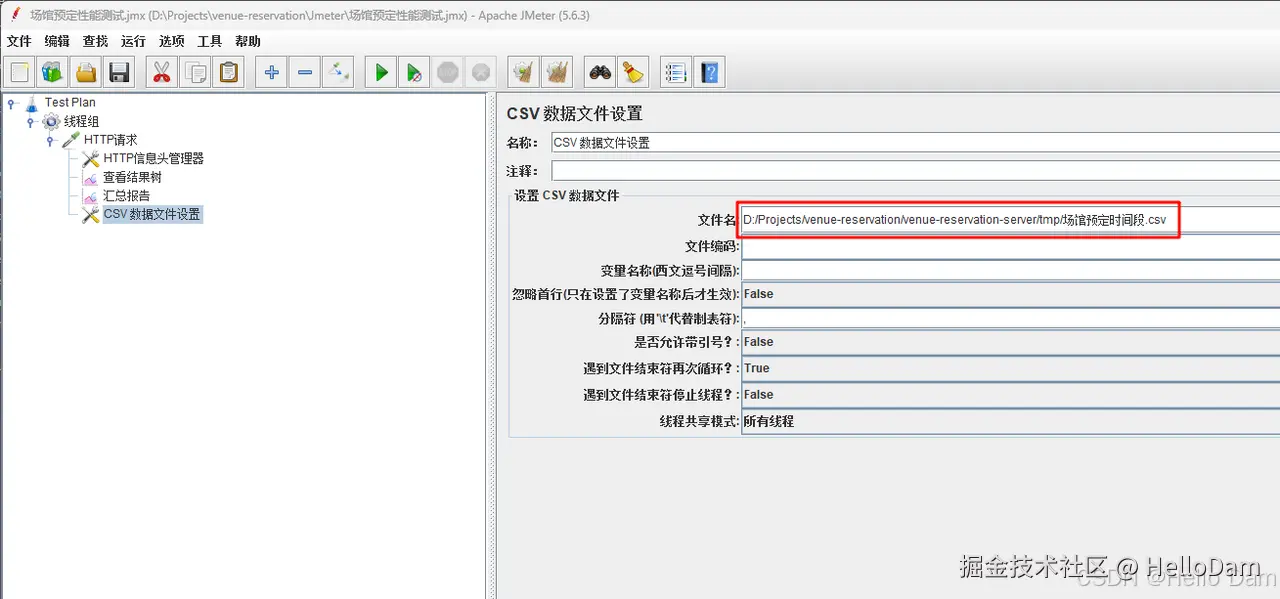Open Help with question mark icon
The image size is (1280, 599).
(709, 72)
